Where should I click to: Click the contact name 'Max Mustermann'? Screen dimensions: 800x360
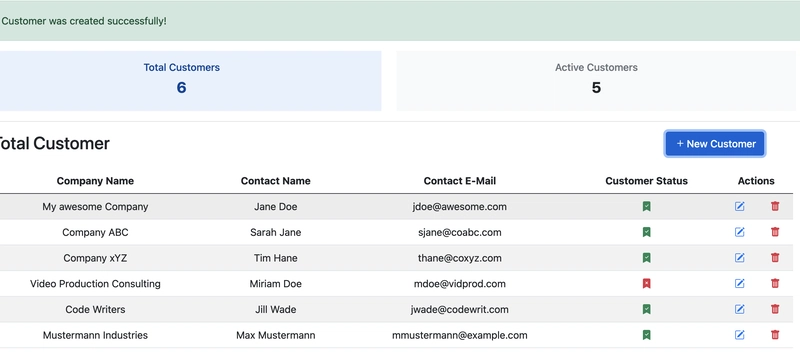tap(276, 335)
